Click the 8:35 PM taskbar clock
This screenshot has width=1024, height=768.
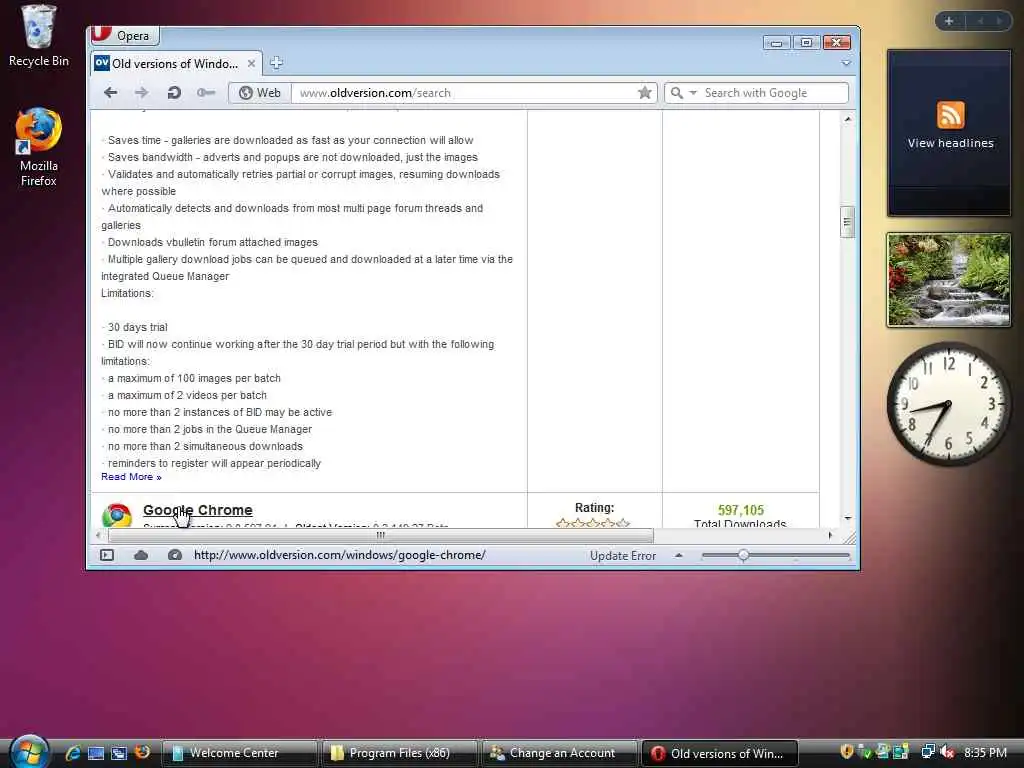click(985, 752)
